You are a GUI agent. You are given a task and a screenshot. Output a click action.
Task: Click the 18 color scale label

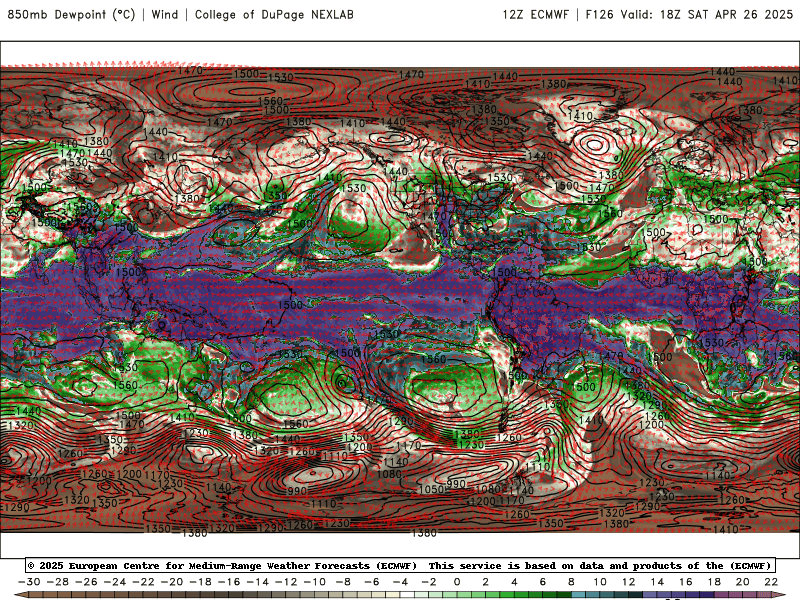[714, 582]
